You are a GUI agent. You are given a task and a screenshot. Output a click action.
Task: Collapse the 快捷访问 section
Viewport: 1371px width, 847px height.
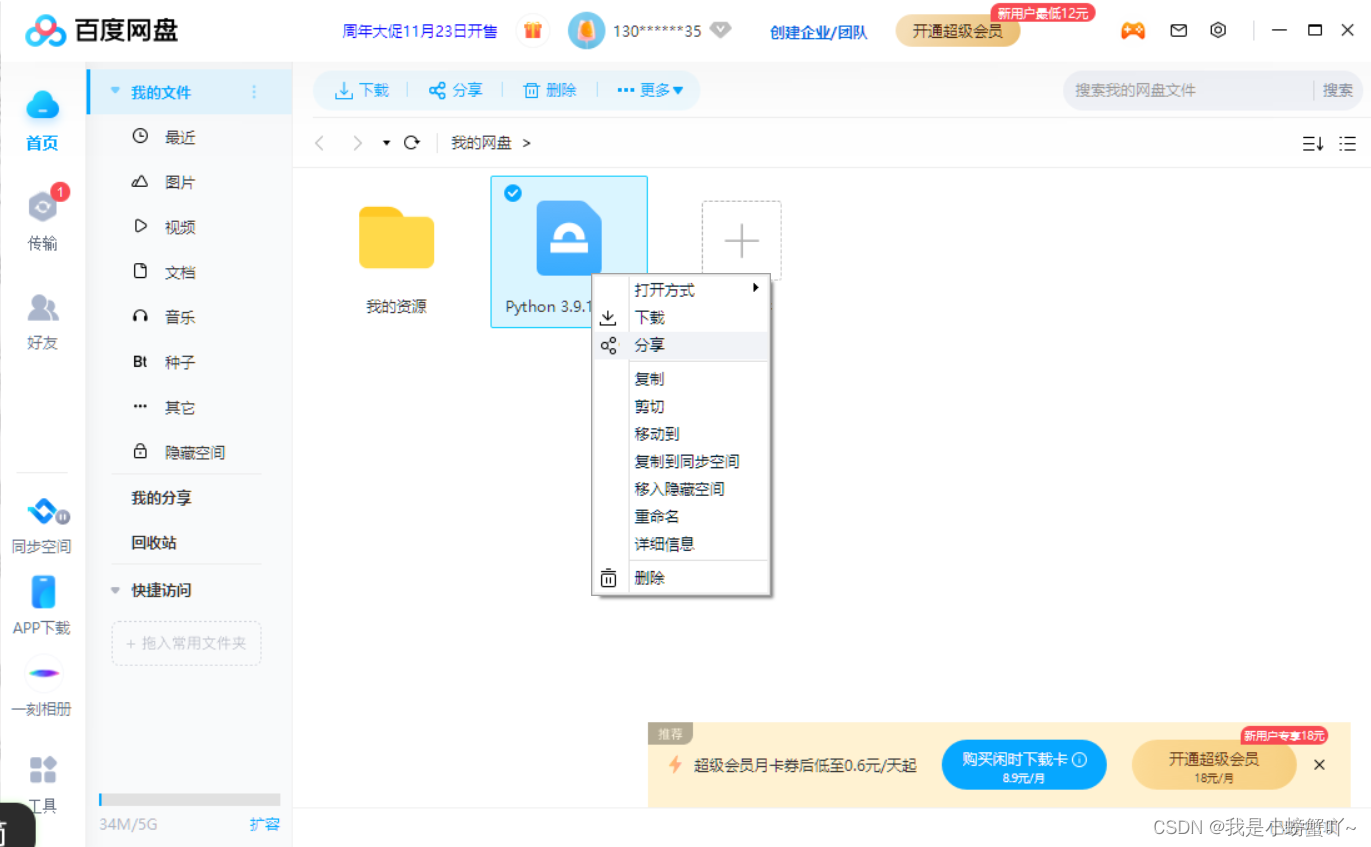coord(115,590)
